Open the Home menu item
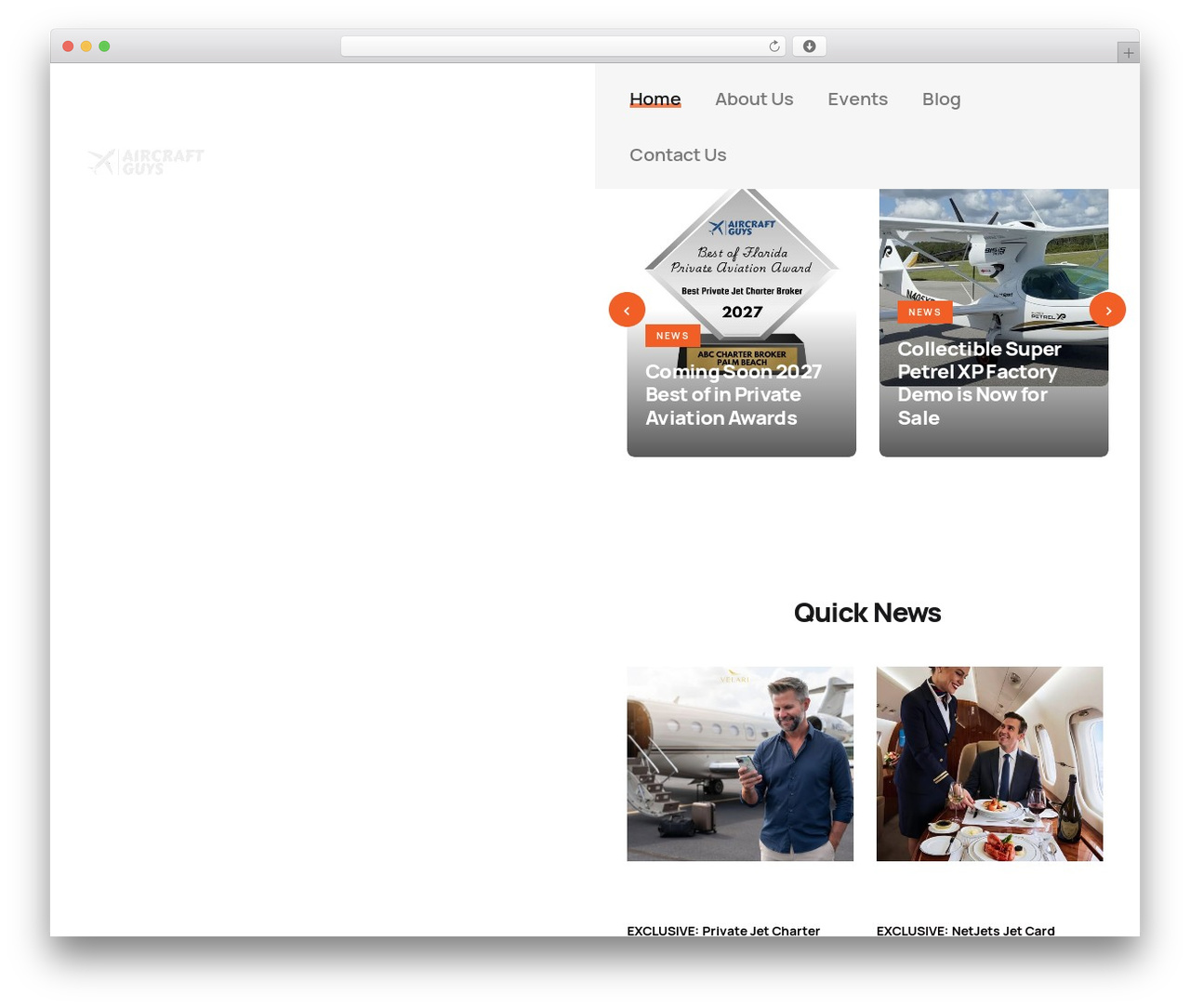 pos(654,99)
